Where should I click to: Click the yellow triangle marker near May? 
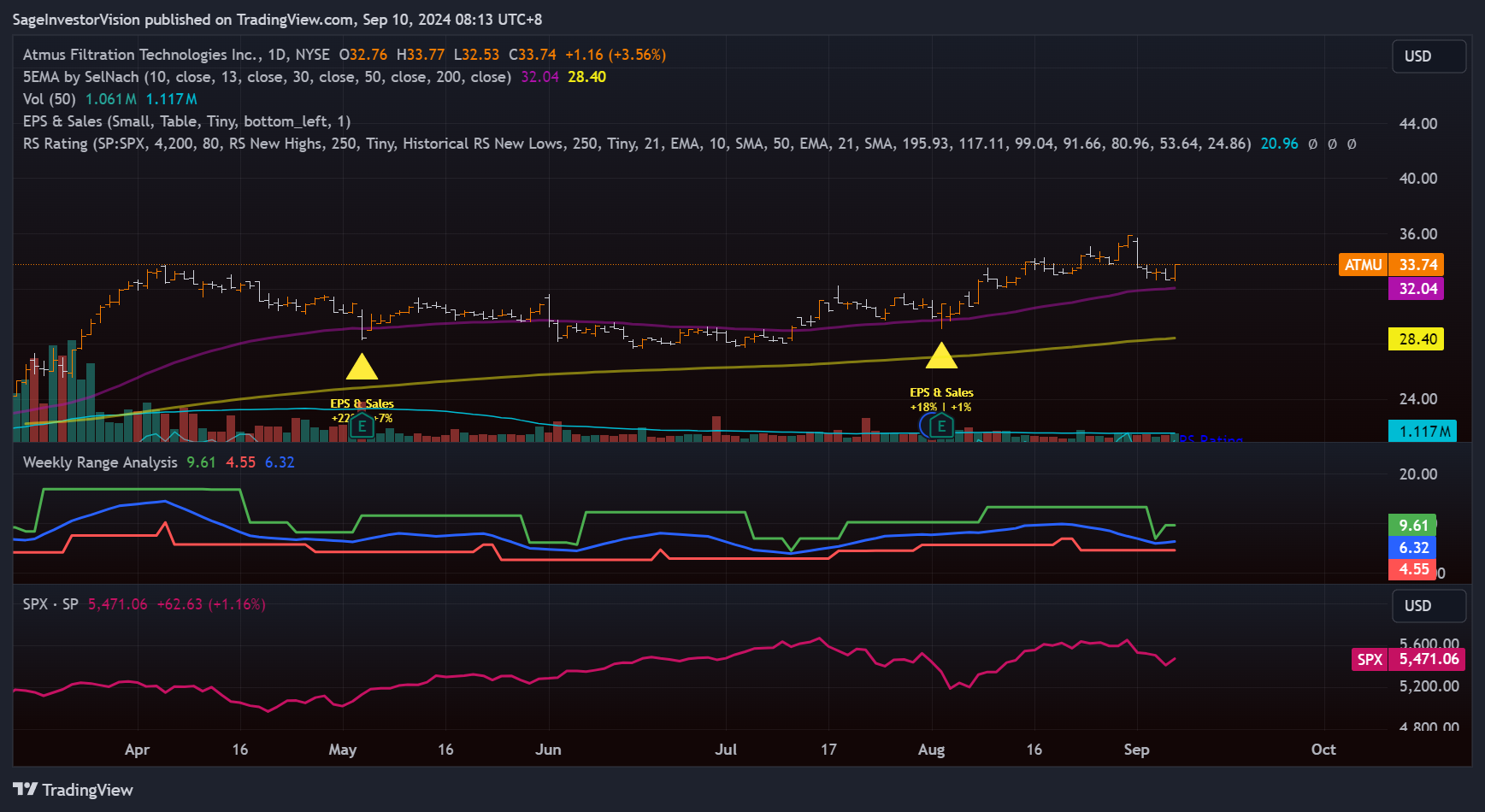[x=362, y=367]
